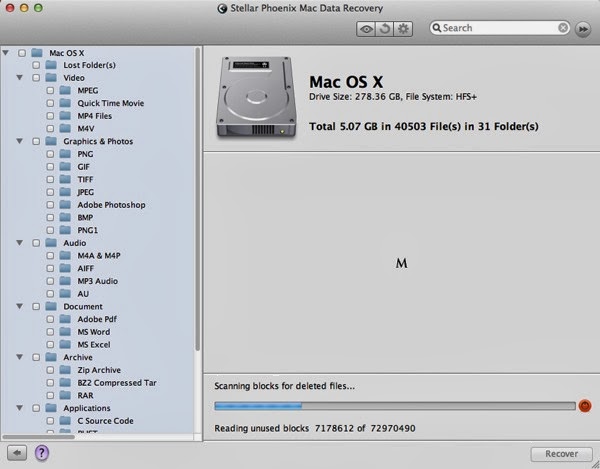
Task: Click the file tree horizontal scrollbar
Action: (38, 436)
